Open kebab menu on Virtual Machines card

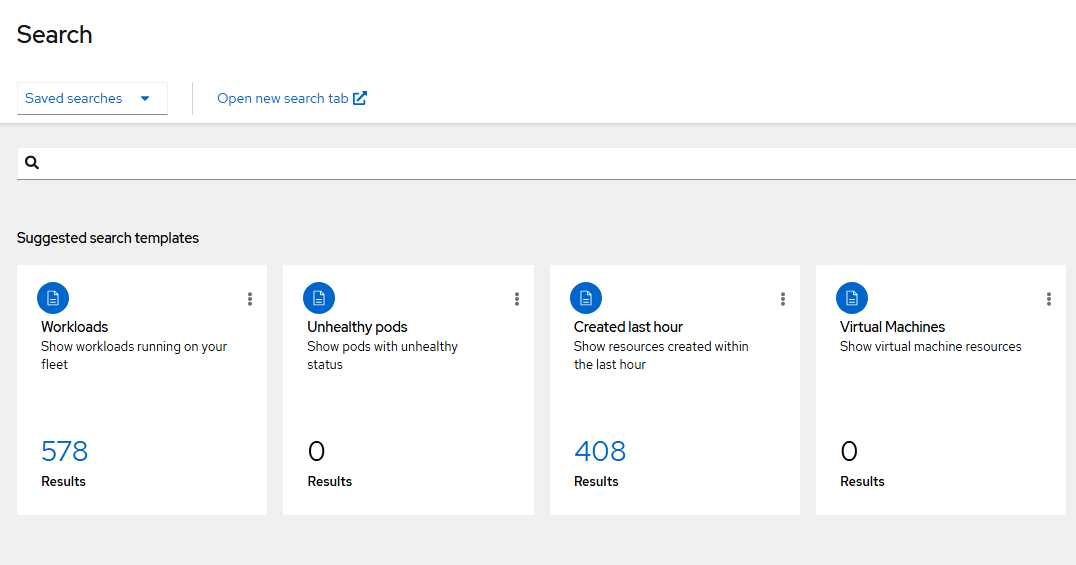coord(1049,299)
